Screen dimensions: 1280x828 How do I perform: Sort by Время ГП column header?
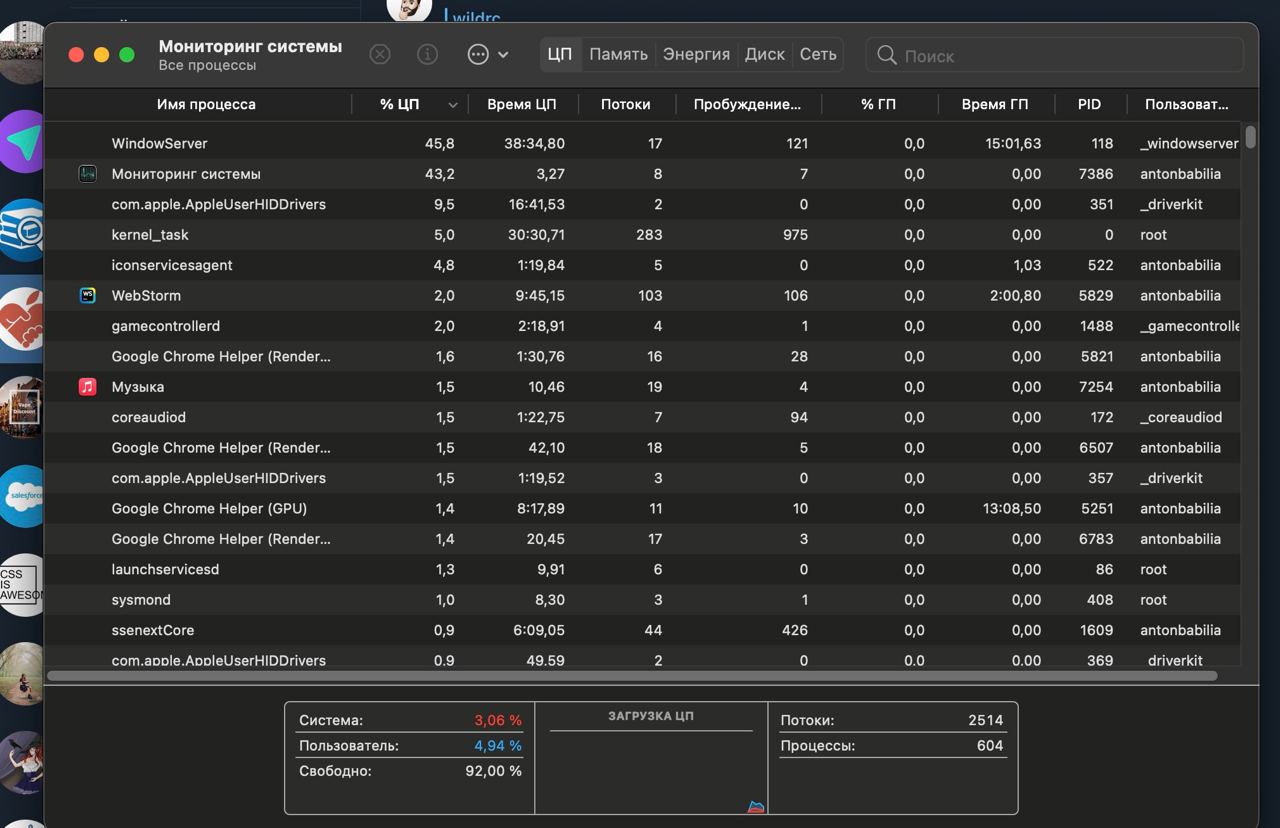click(x=995, y=104)
